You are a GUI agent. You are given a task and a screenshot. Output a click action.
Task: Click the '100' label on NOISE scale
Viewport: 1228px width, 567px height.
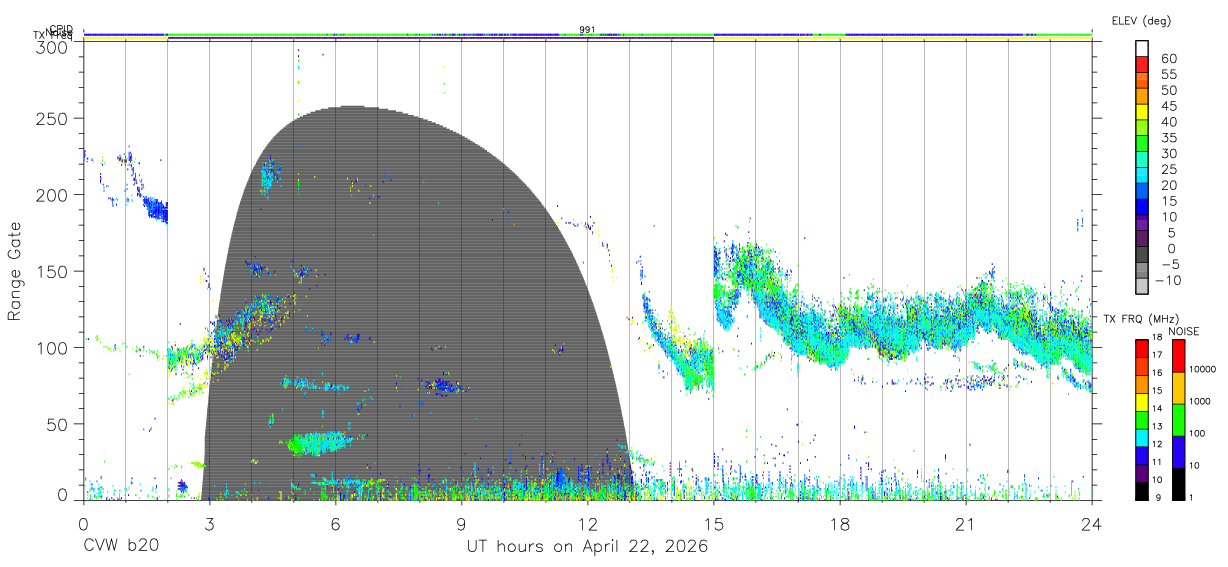point(1199,433)
